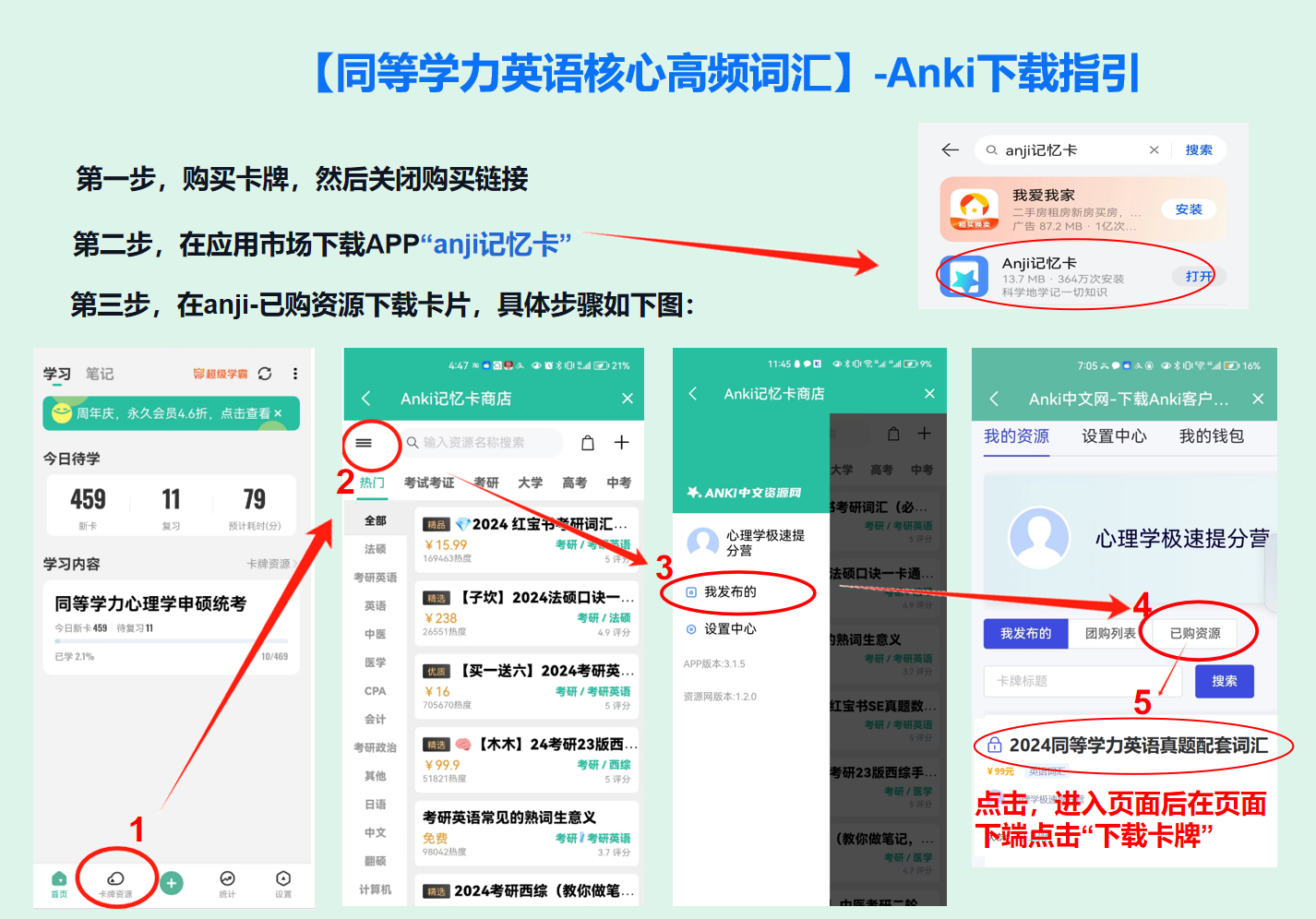1316x919 pixels.
Task: Click the 输入资源名称搜索 search field
Action: [484, 443]
